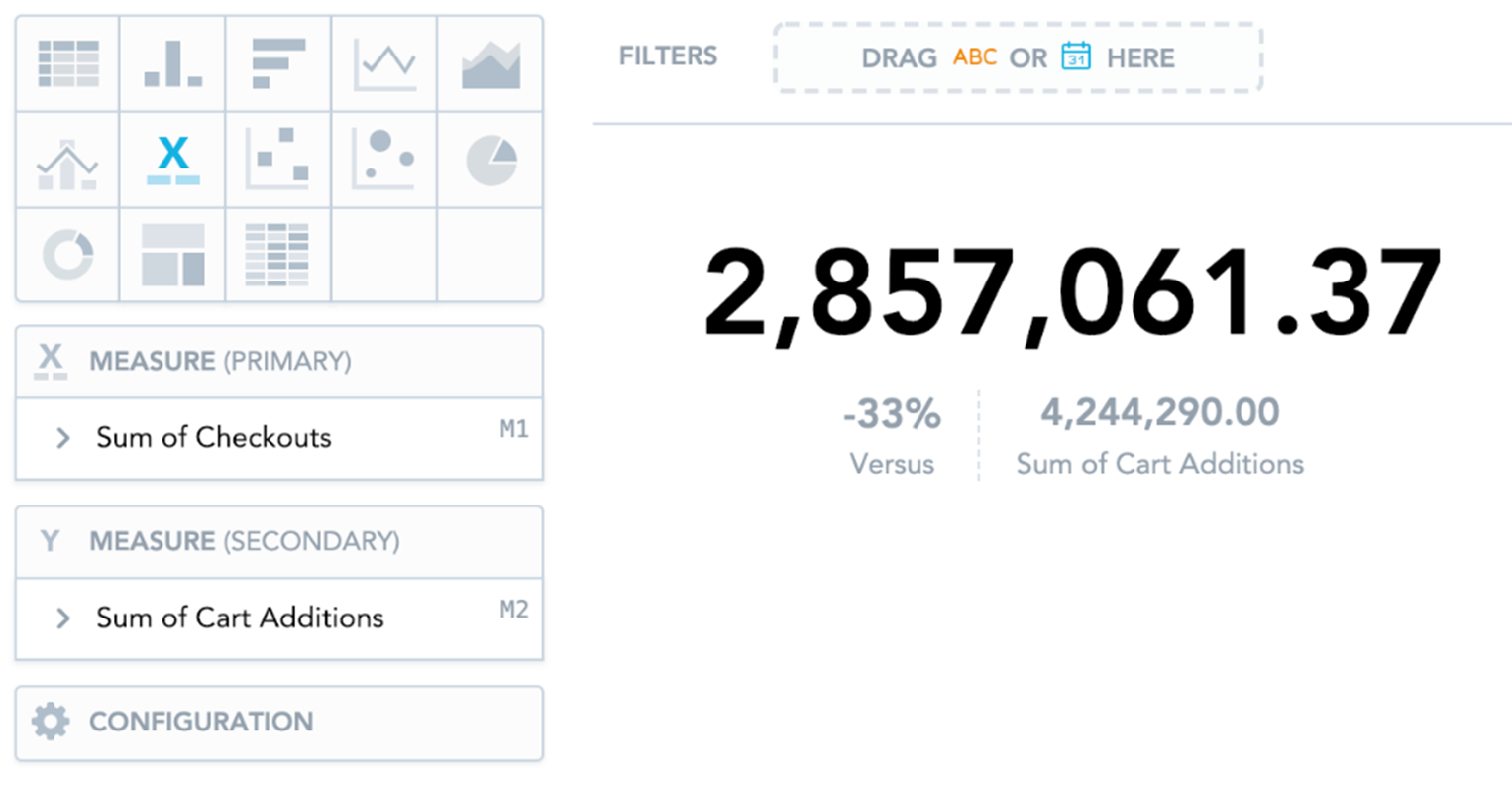Click the filters drop zone
This screenshot has height=786, width=1512.
click(1018, 57)
